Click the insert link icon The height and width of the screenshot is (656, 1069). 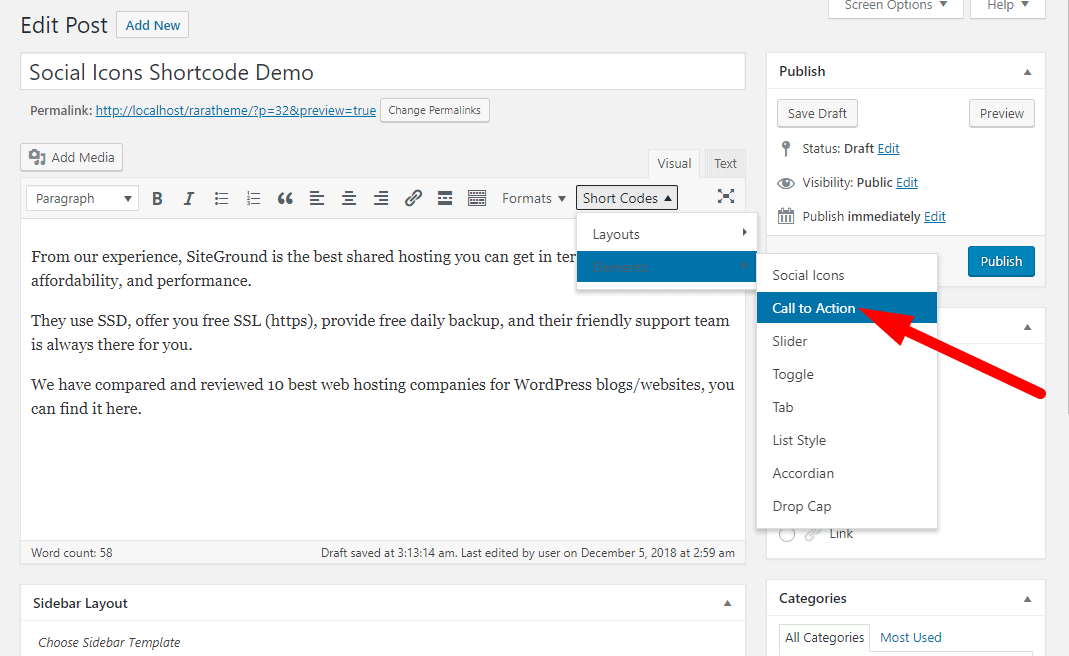[413, 198]
